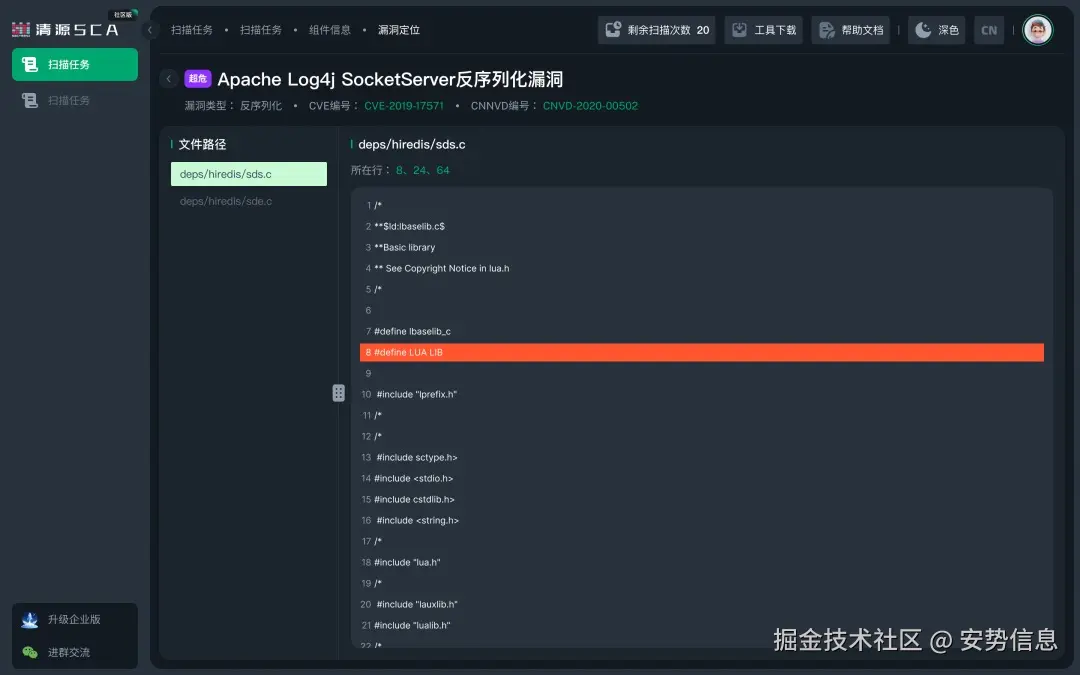Click the first 扫描任务 breadcrumb
The height and width of the screenshot is (675, 1080).
click(191, 30)
